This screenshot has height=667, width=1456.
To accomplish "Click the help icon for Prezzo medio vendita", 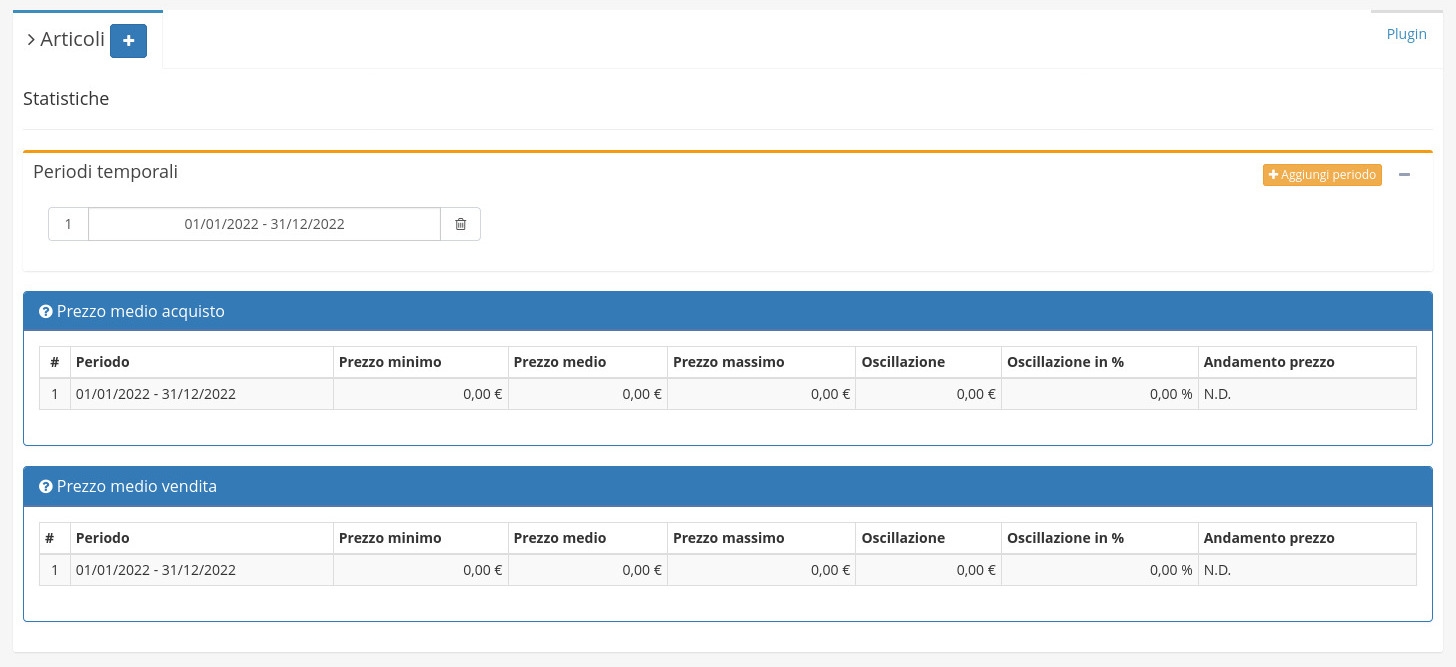I will point(45,487).
